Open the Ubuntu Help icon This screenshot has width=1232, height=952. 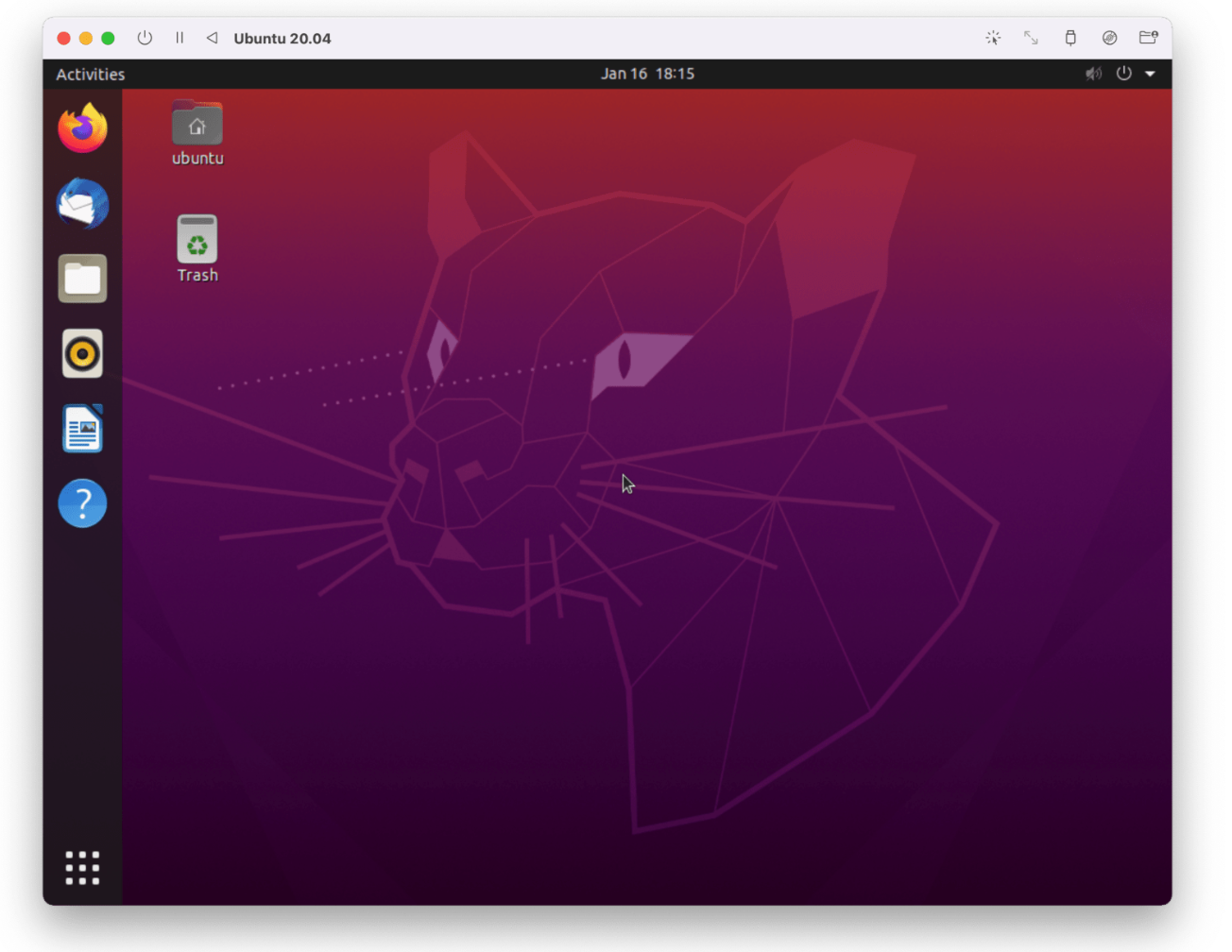pyautogui.click(x=82, y=503)
